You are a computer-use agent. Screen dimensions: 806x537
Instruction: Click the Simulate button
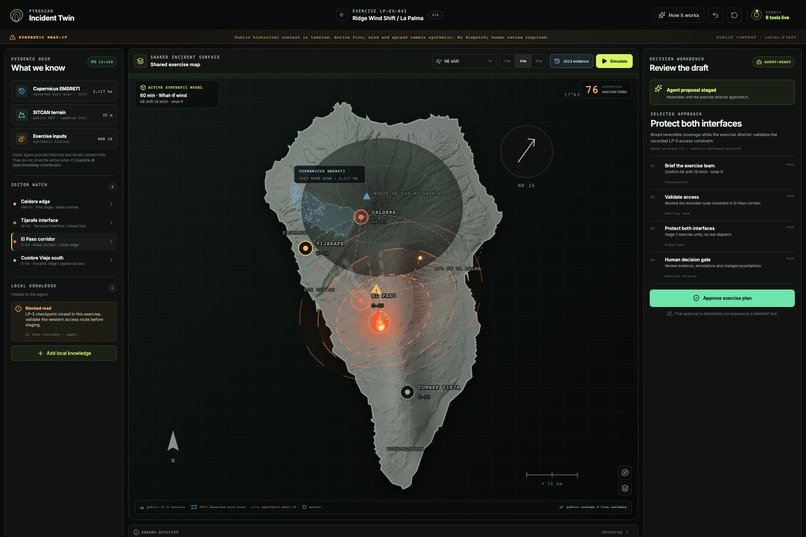click(614, 61)
